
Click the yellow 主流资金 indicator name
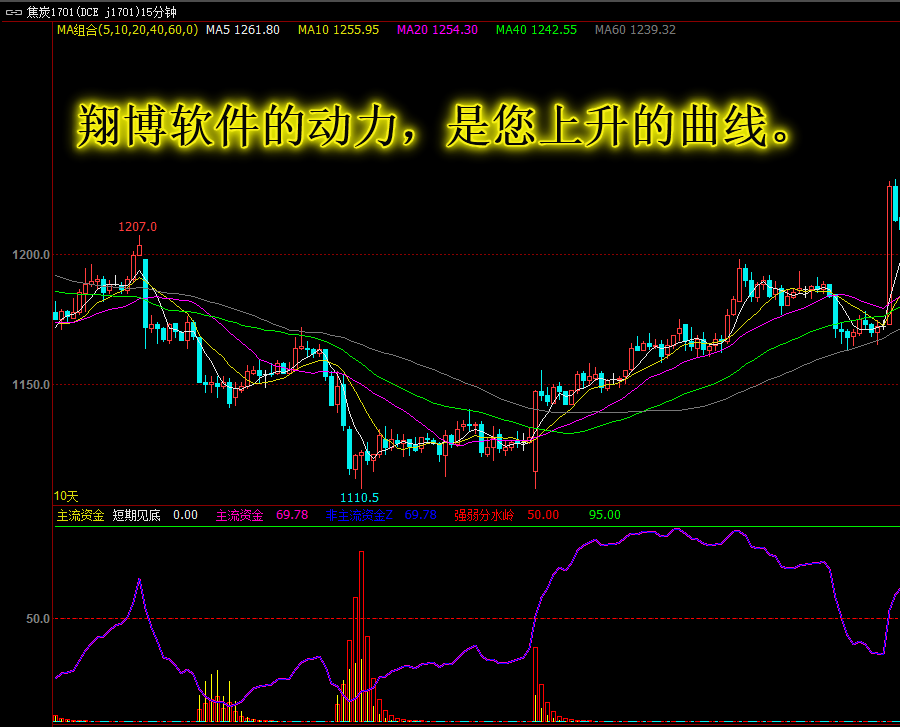coord(80,515)
